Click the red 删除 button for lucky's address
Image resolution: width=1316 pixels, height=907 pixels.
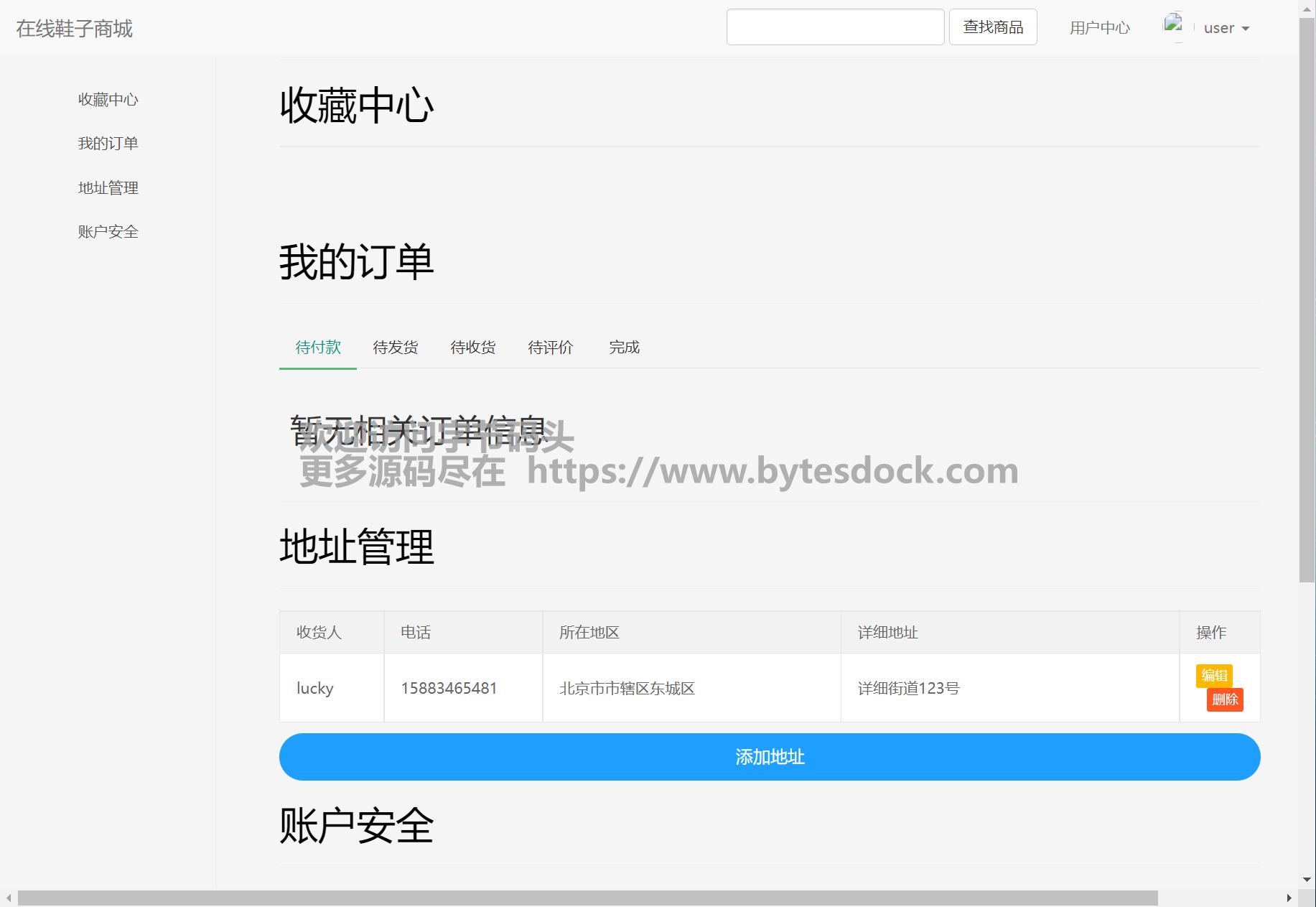coord(1225,699)
